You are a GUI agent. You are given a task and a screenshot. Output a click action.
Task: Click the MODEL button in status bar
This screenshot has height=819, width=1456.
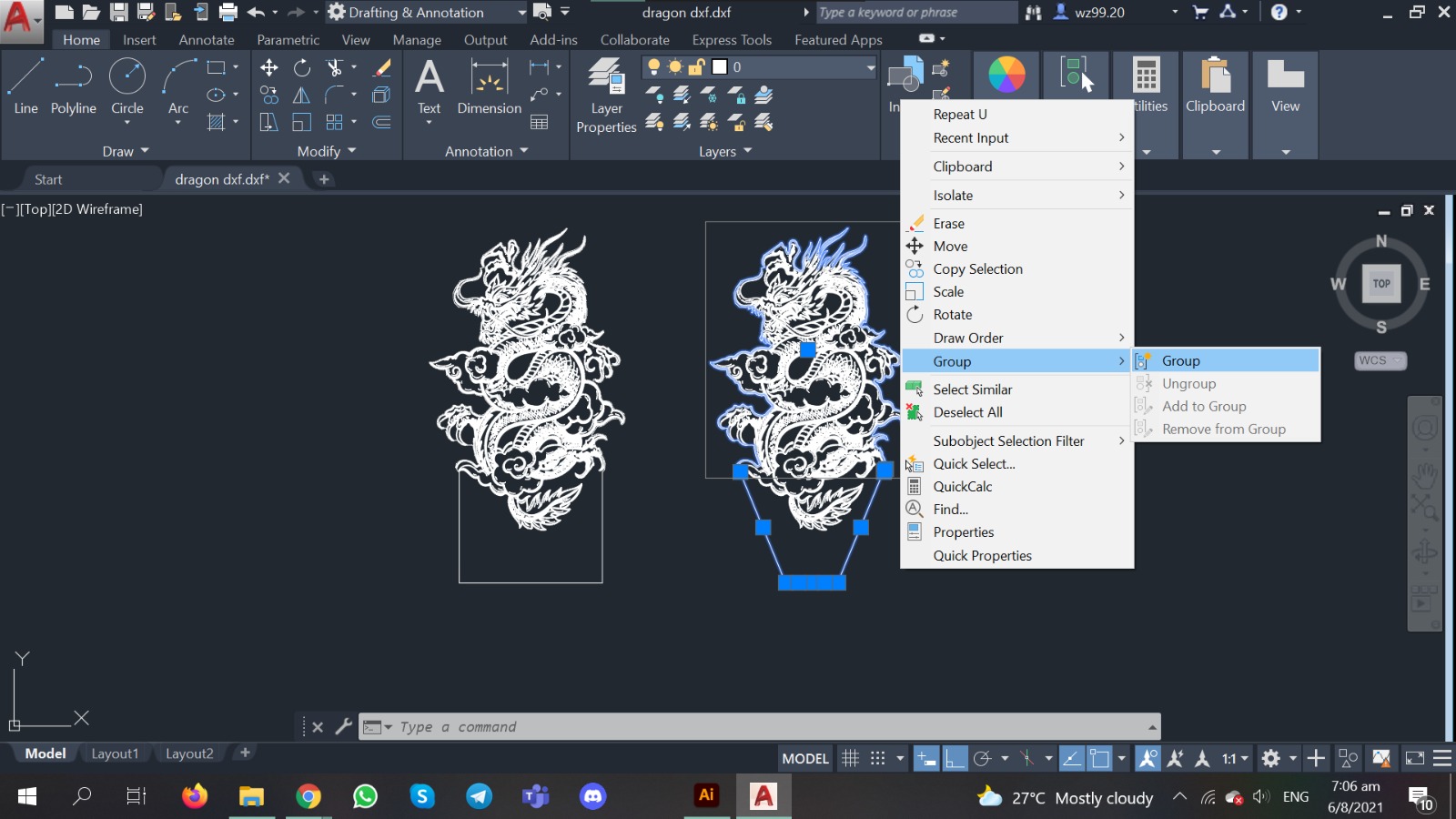(x=805, y=758)
